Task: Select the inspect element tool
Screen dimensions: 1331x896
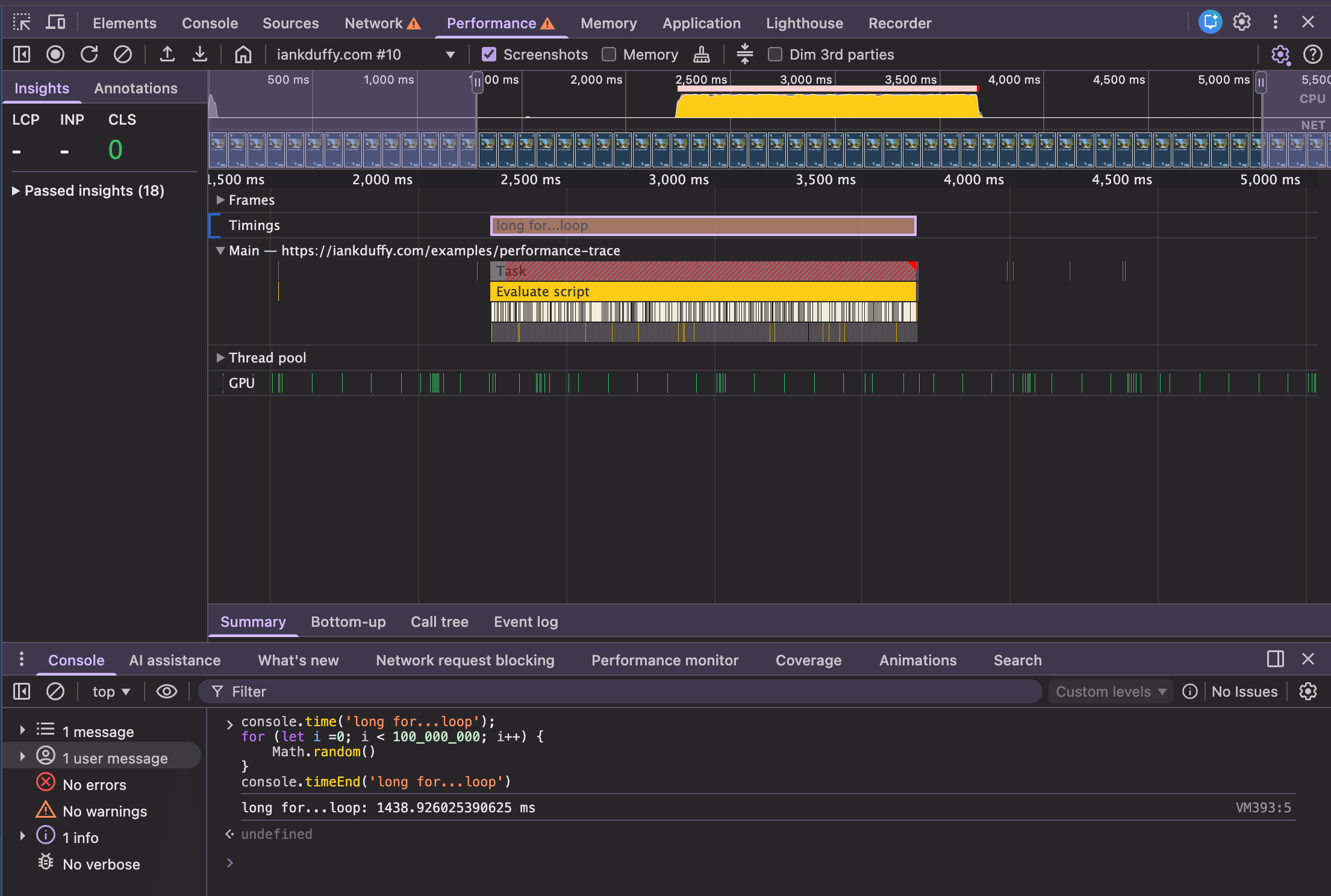Action: [22, 22]
